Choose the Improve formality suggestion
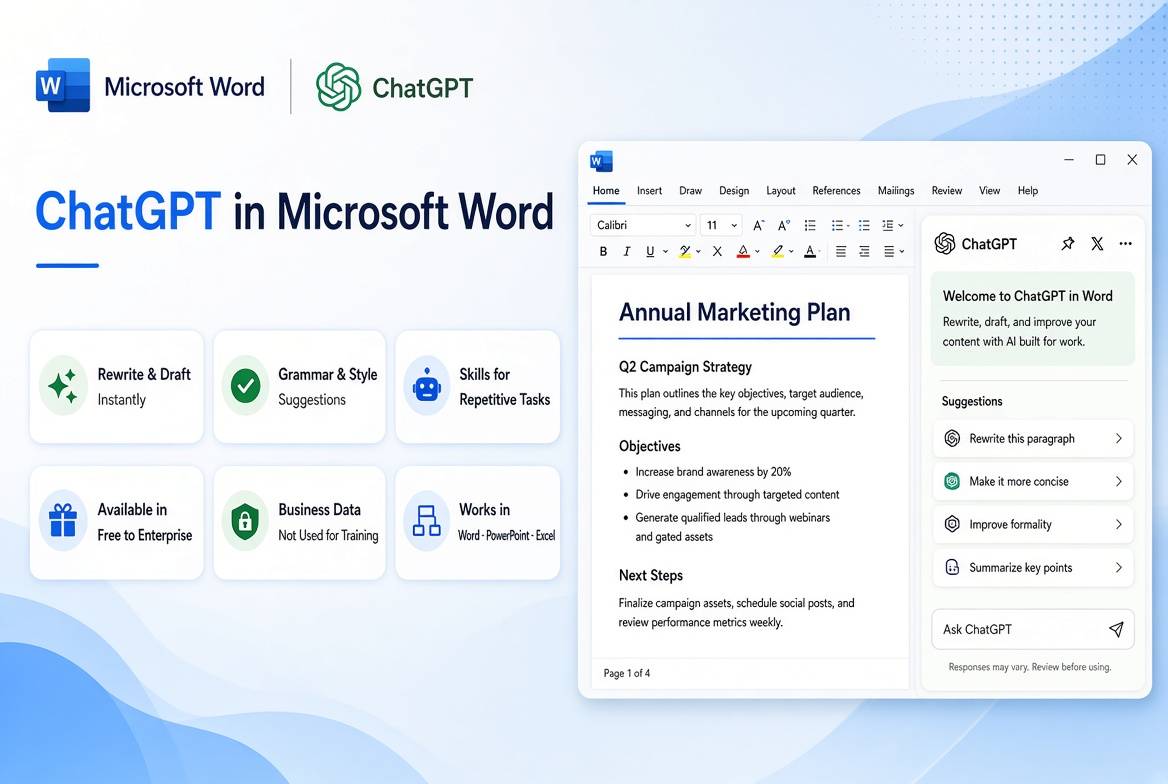The width and height of the screenshot is (1168, 784). coord(1033,524)
